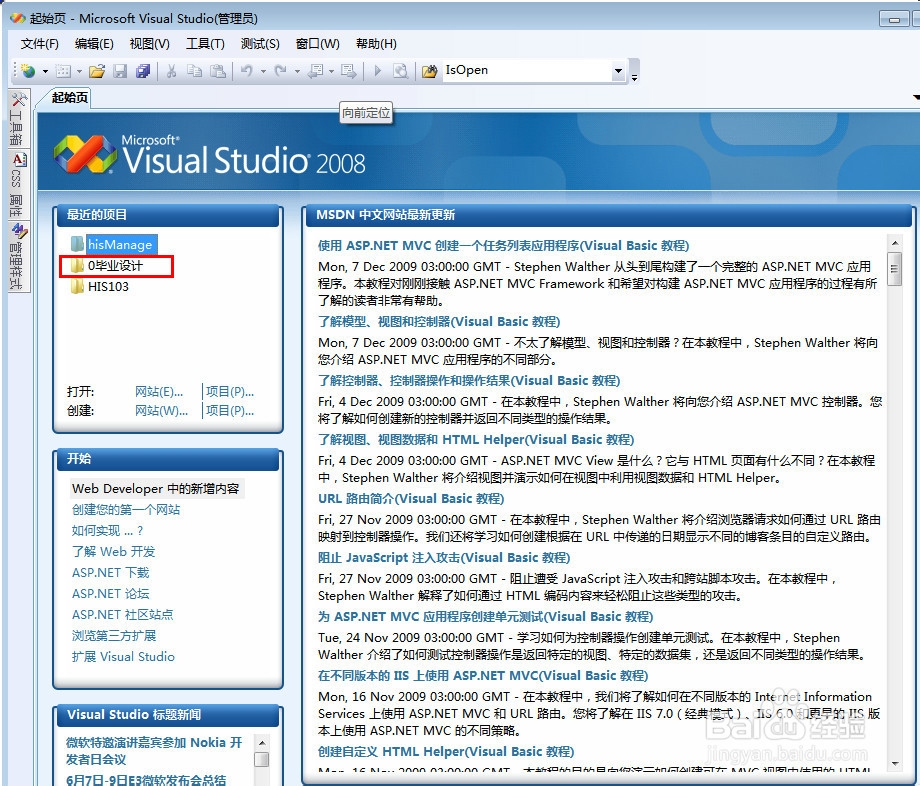Open the 扩展 Visual Studio link

pyautogui.click(x=123, y=657)
